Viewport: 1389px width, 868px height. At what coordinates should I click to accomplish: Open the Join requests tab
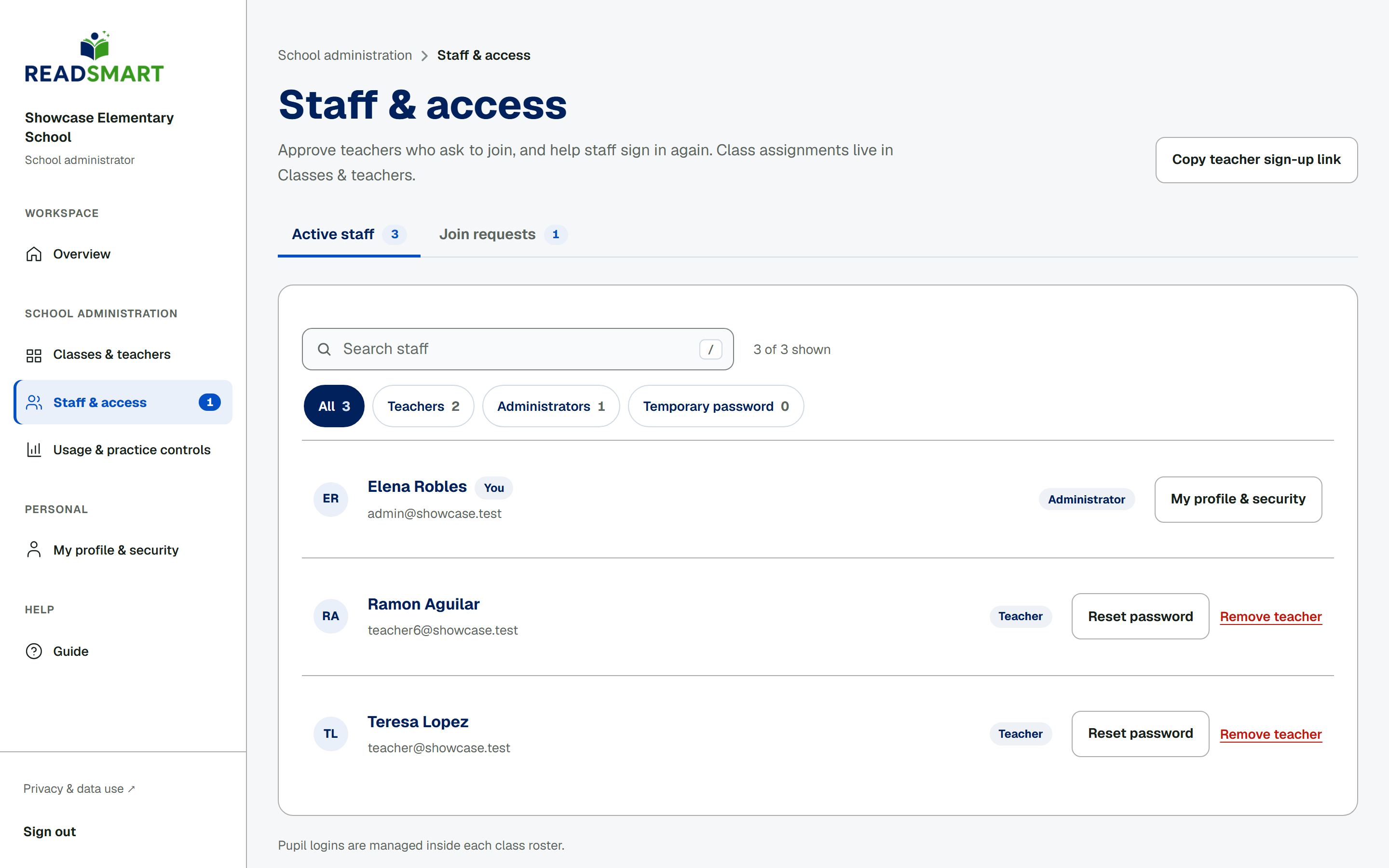pos(504,234)
